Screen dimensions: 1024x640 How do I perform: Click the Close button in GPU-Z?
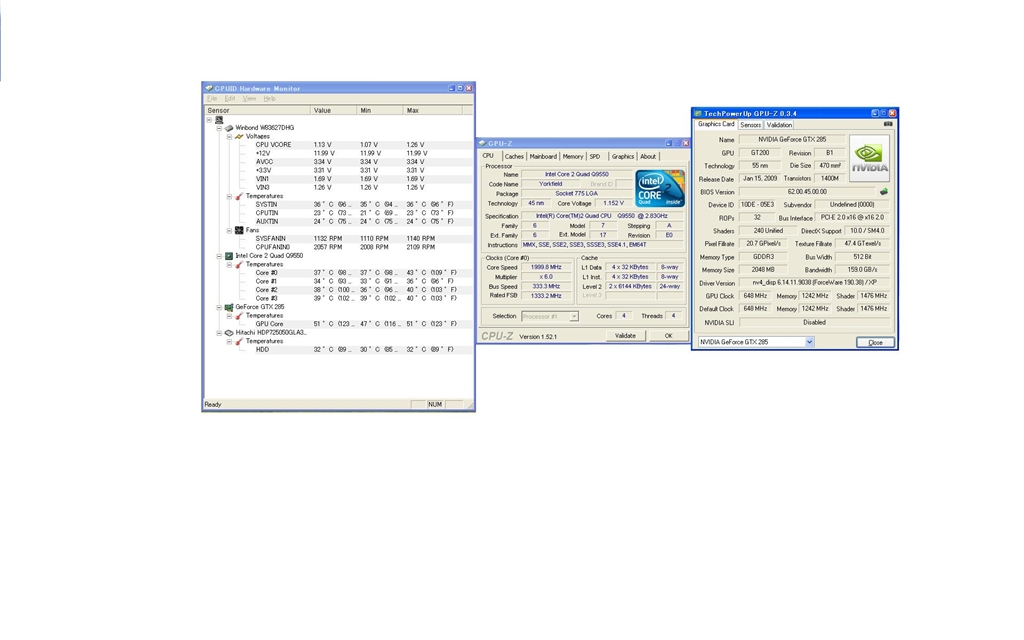pos(875,342)
